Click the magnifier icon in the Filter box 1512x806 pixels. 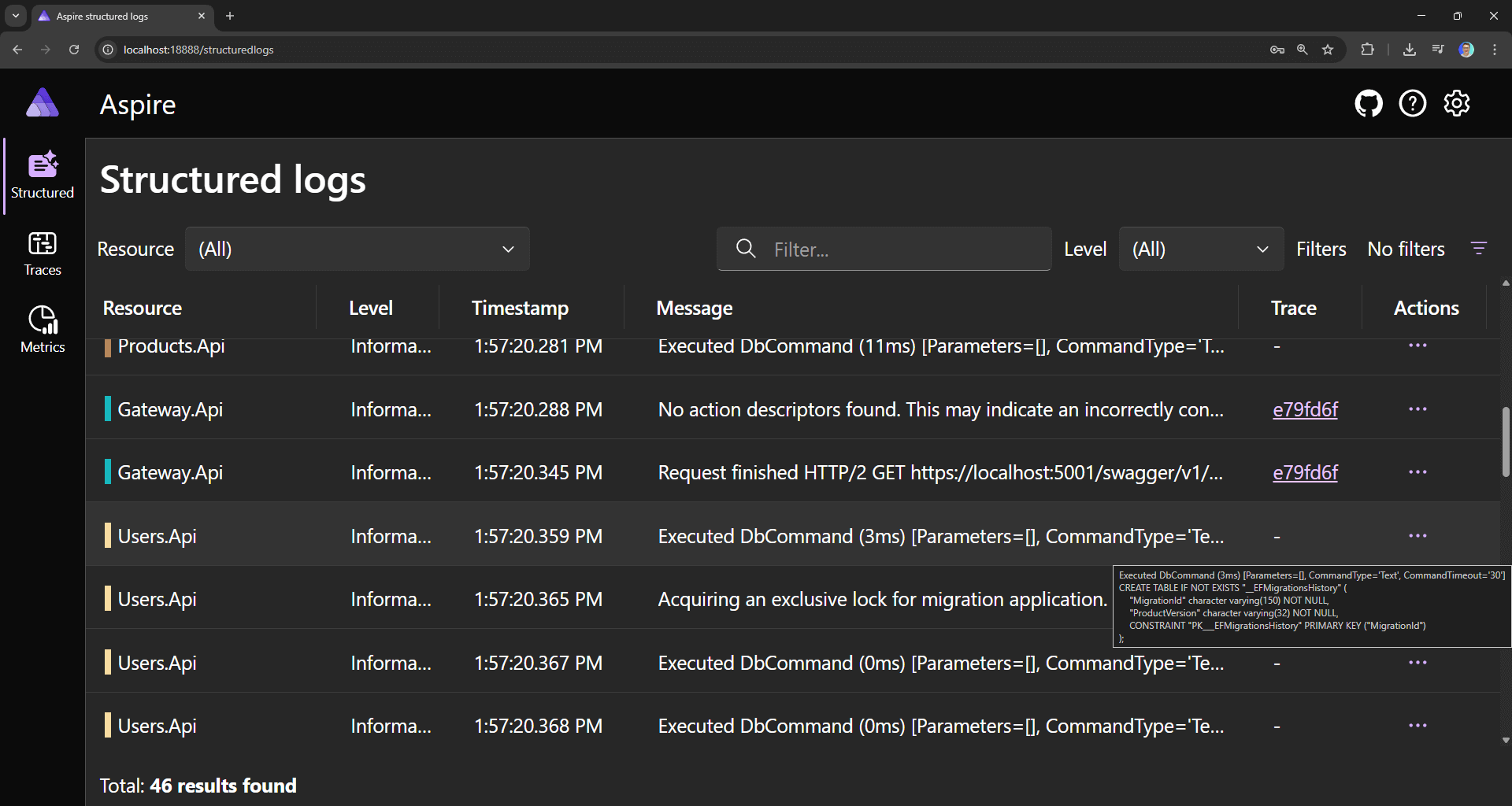(x=746, y=249)
